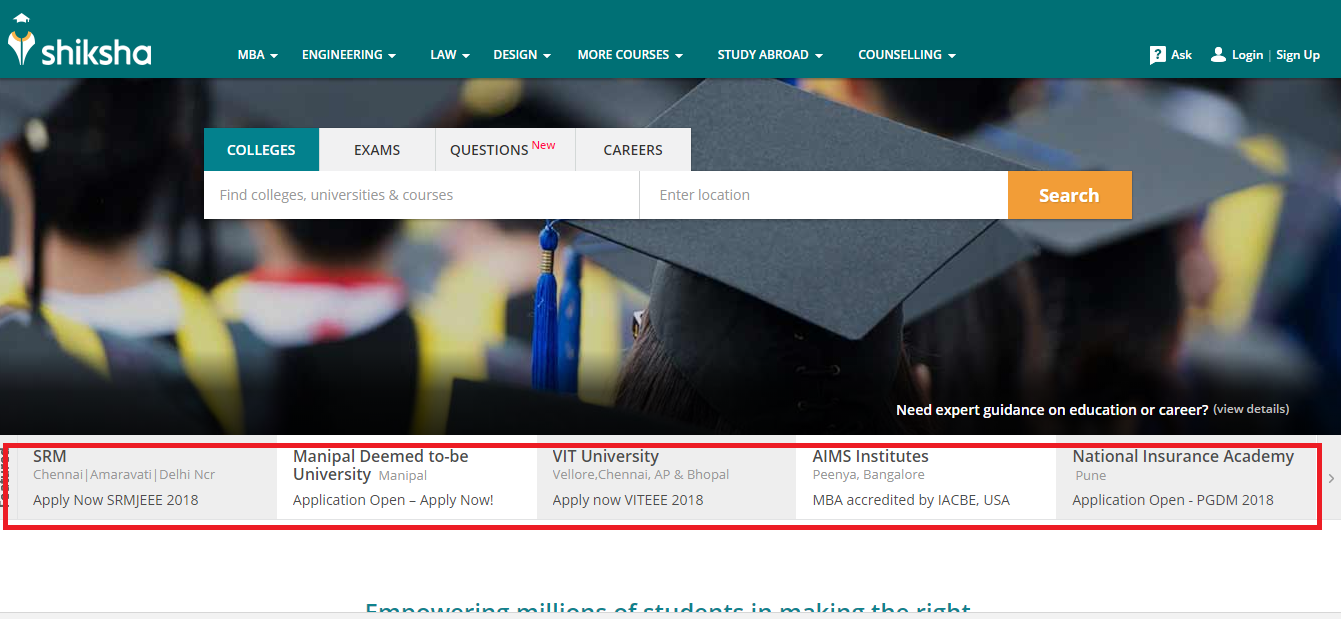Expand the Design menu
Image resolution: width=1341 pixels, height=619 pixels.
tap(522, 55)
